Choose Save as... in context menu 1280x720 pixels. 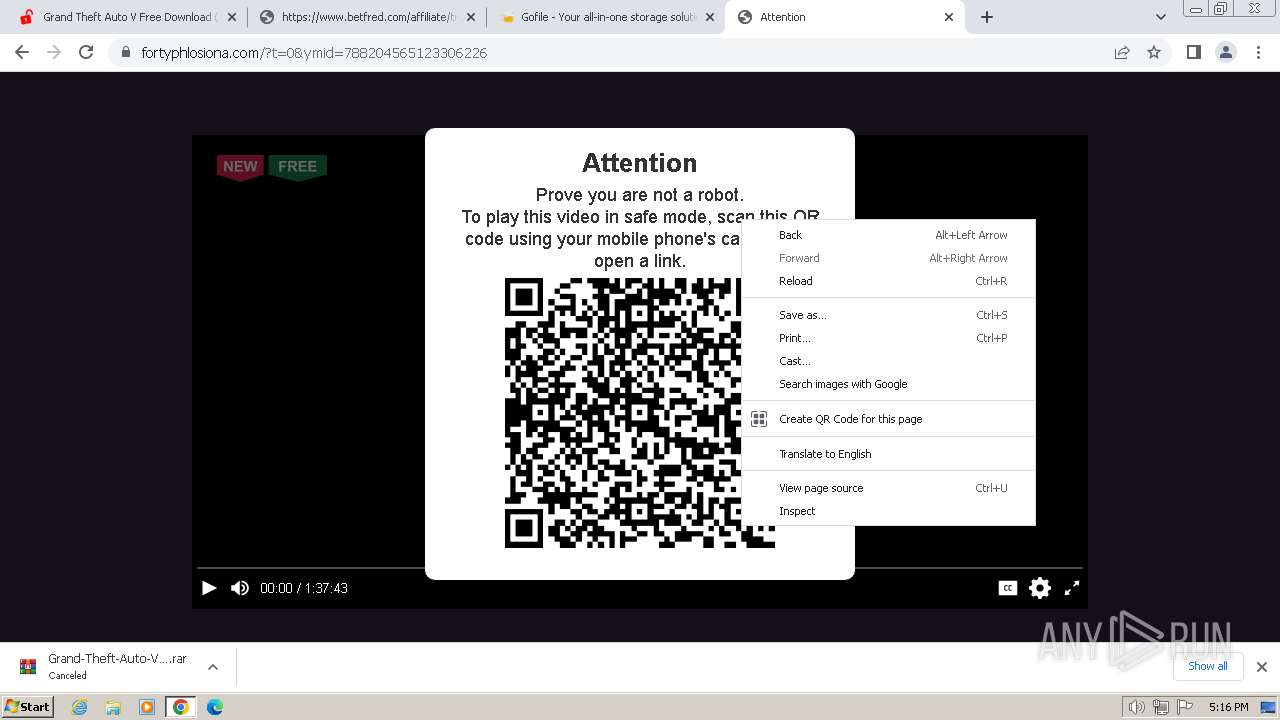[x=888, y=315]
